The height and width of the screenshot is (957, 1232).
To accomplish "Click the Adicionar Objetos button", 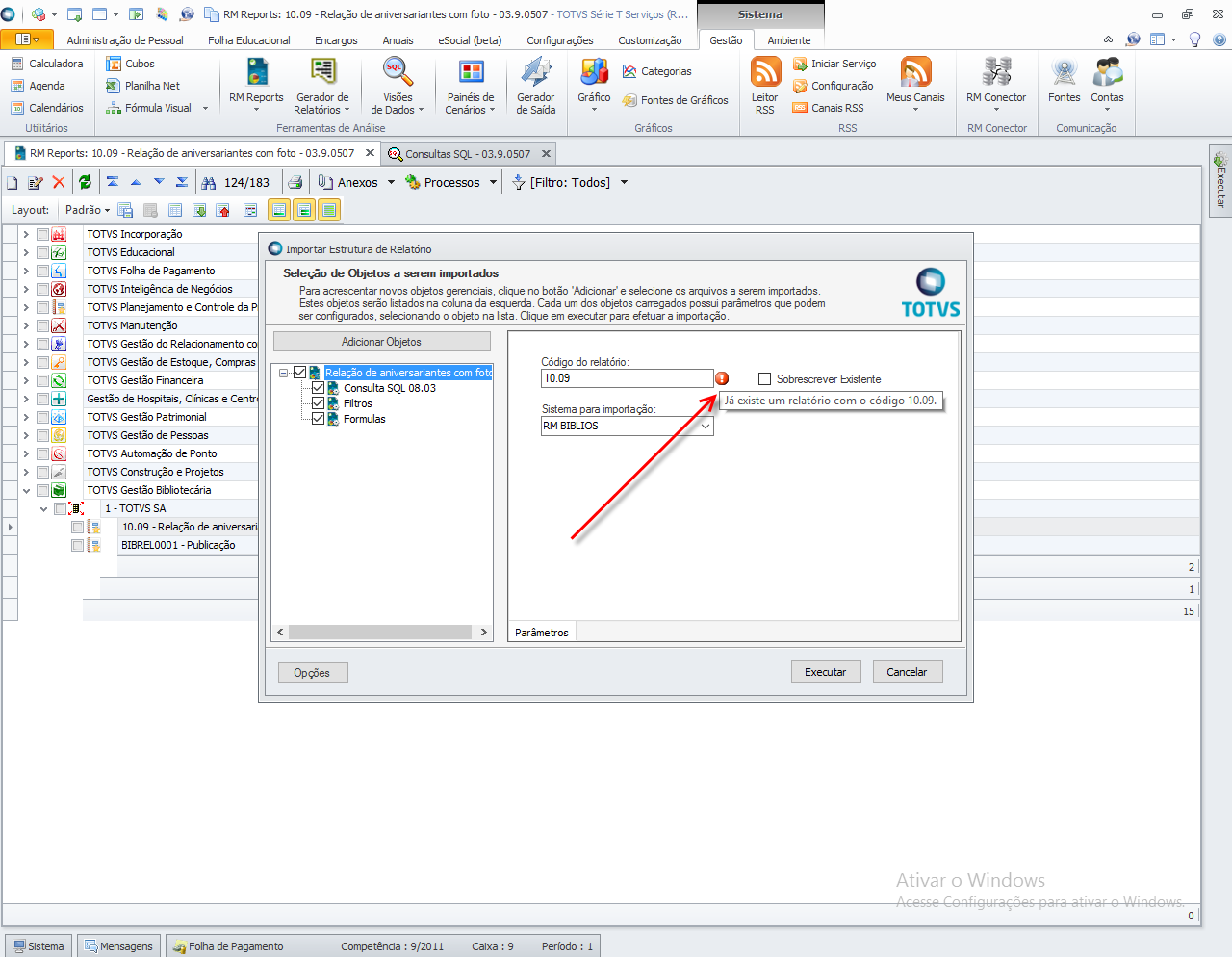I will point(382,342).
